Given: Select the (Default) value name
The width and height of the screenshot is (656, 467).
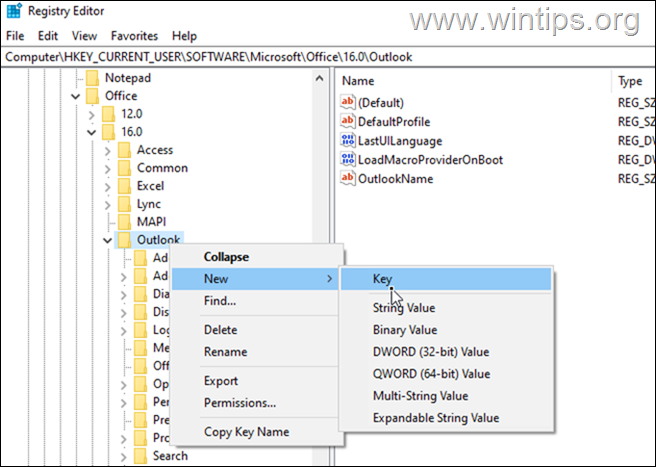Looking at the screenshot, I should coord(381,103).
